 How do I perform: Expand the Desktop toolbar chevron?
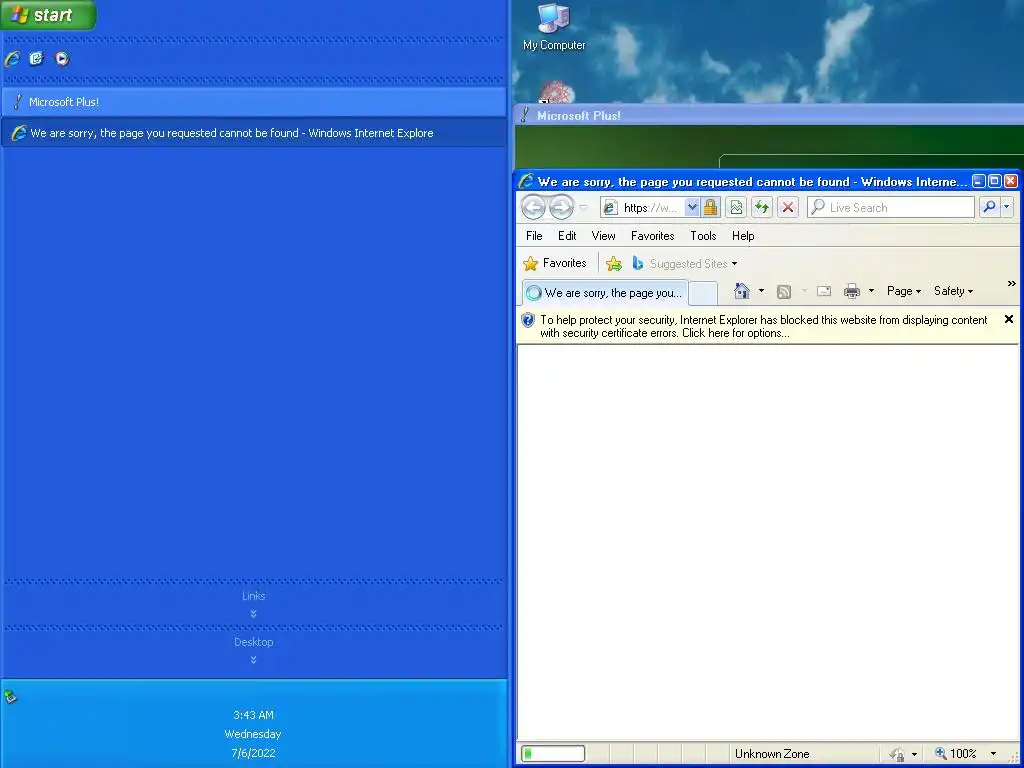pyautogui.click(x=253, y=660)
